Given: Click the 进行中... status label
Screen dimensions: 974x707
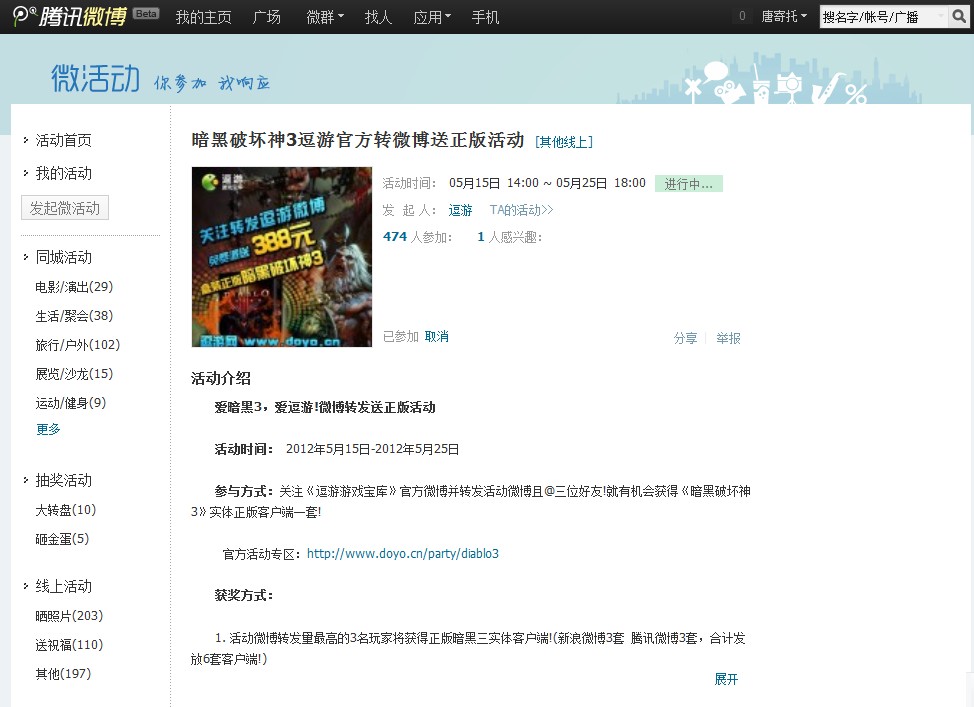Looking at the screenshot, I should point(689,184).
